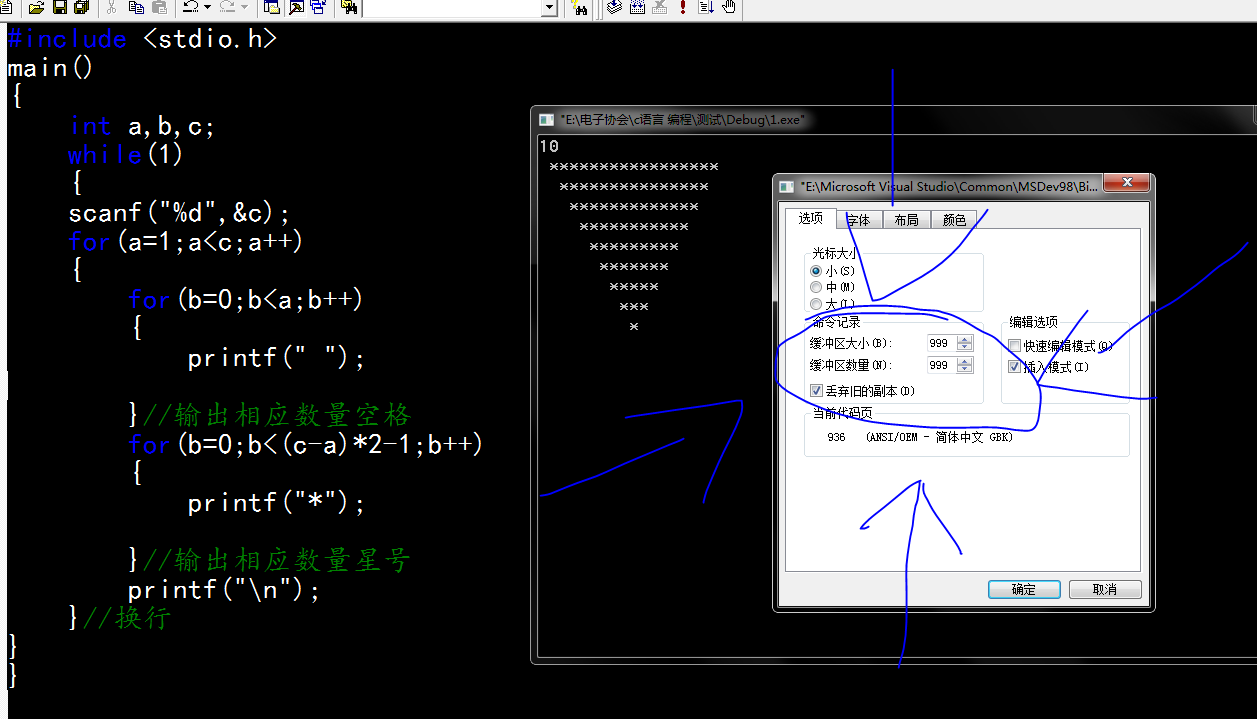Switch to the 字体 tab

point(859,220)
